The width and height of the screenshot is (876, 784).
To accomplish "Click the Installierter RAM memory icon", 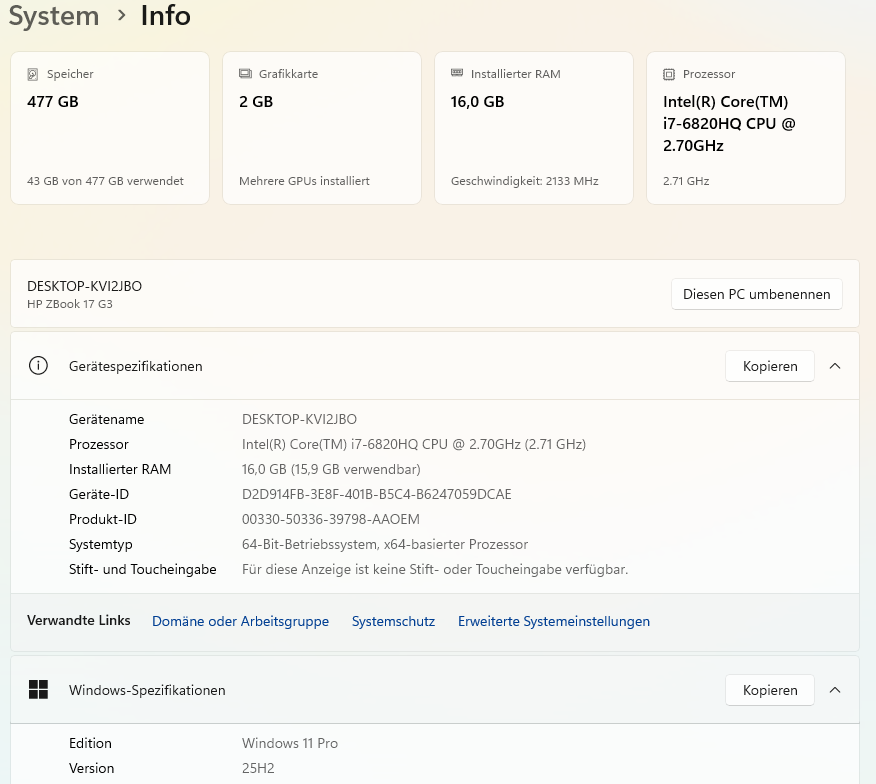I will [x=457, y=73].
